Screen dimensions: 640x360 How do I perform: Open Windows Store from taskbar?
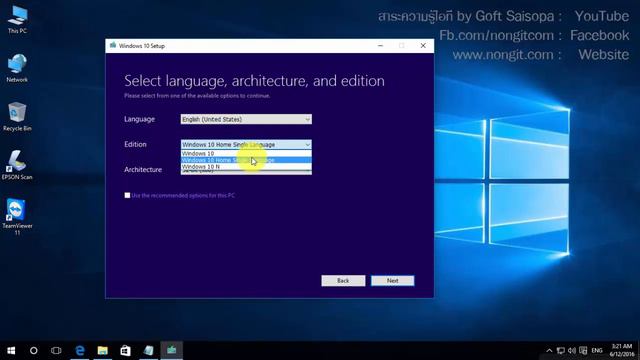[125, 350]
